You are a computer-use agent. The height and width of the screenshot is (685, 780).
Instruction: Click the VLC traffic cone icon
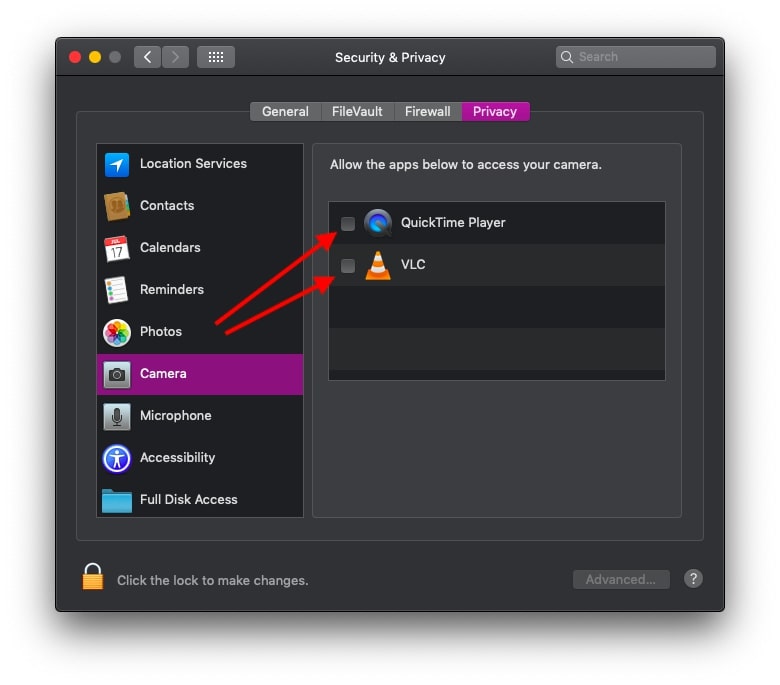point(378,265)
